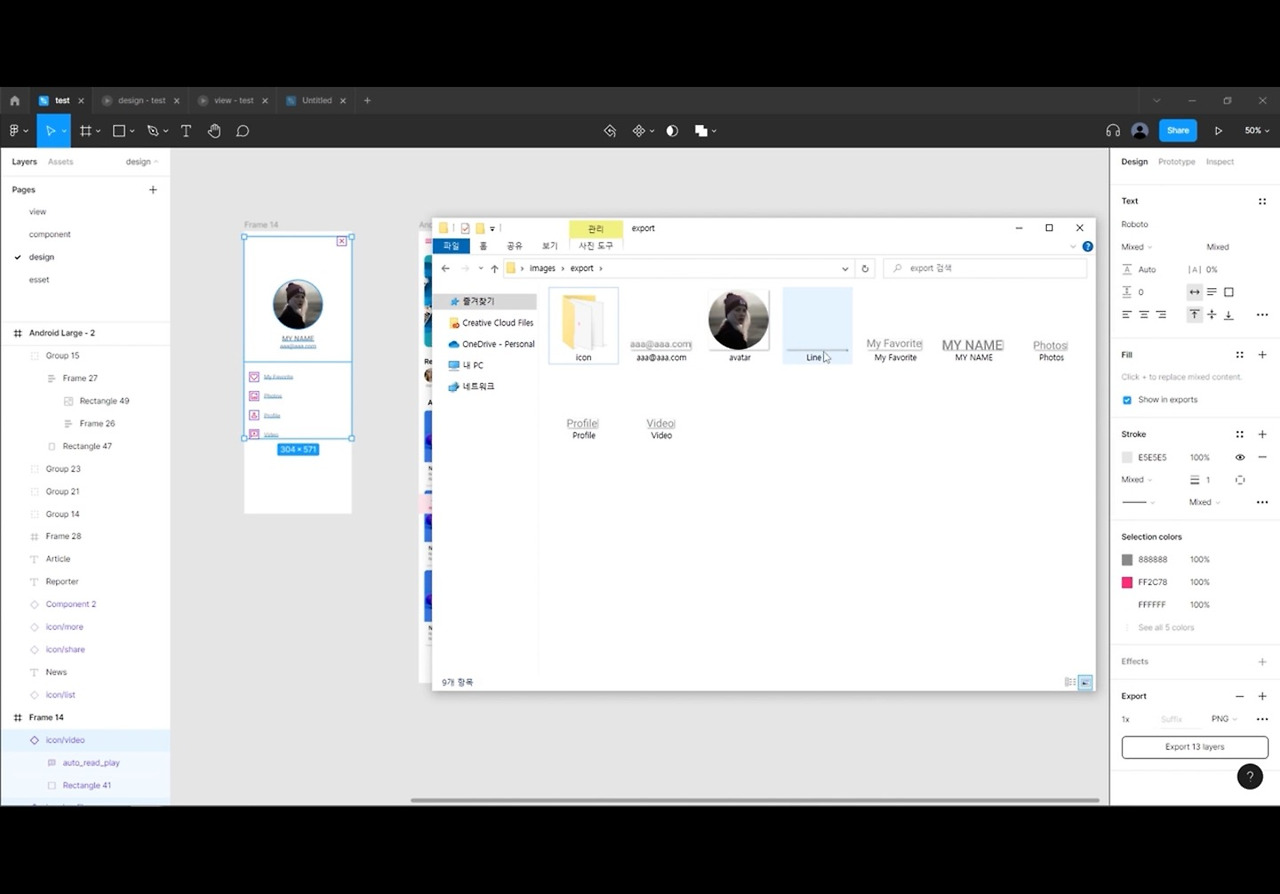1280x894 pixels.
Task: Switch to the Prototype tab
Action: pos(1176,162)
